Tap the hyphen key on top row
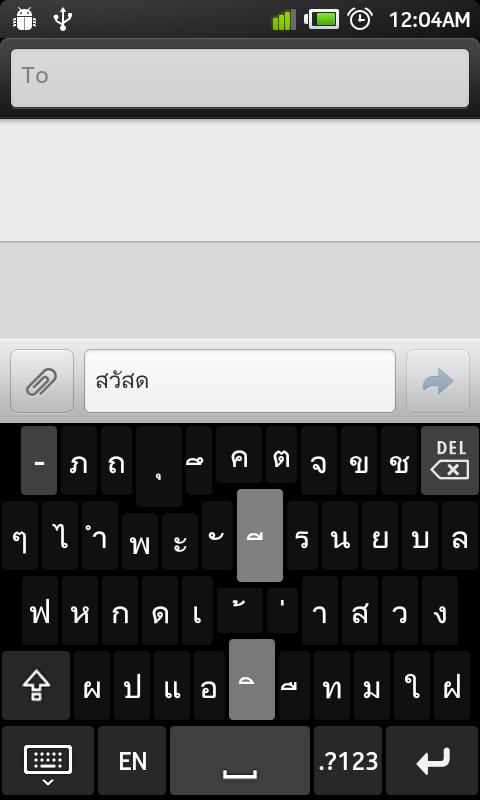This screenshot has width=480, height=800. coord(39,461)
